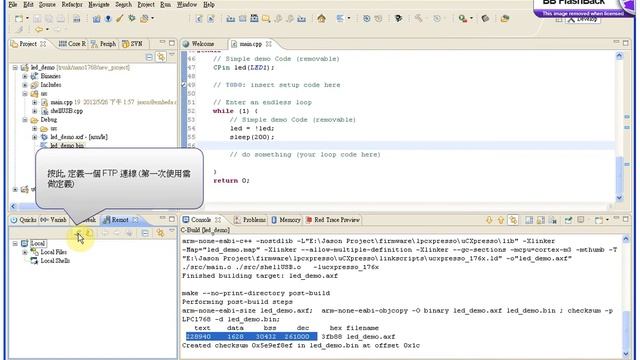The width and height of the screenshot is (640, 360).
Task: Toggle Link with Editor in Remote Systems
Action: tap(160, 233)
